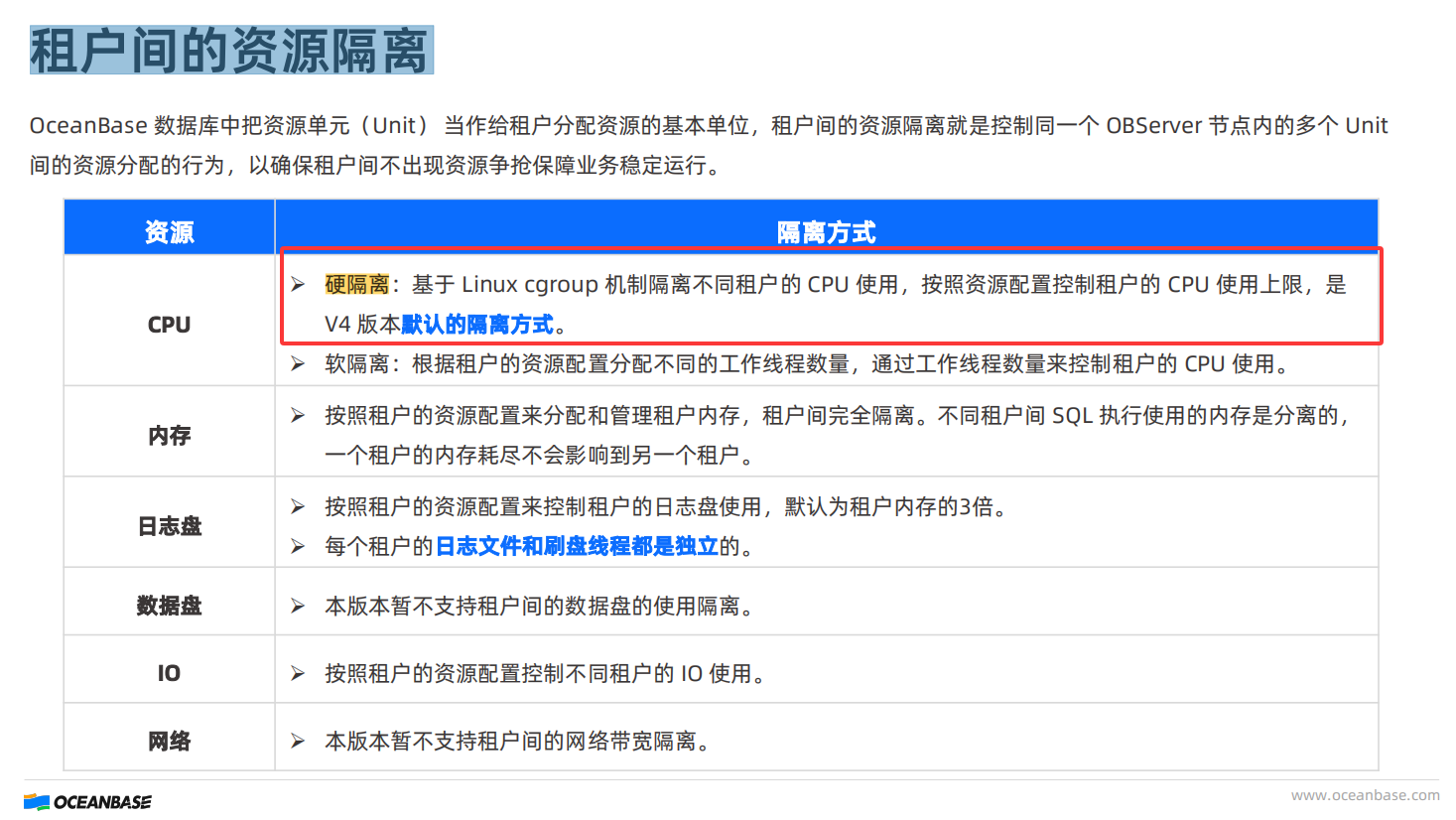Click the CPU row label
The height and width of the screenshot is (820, 1456).
[169, 325]
